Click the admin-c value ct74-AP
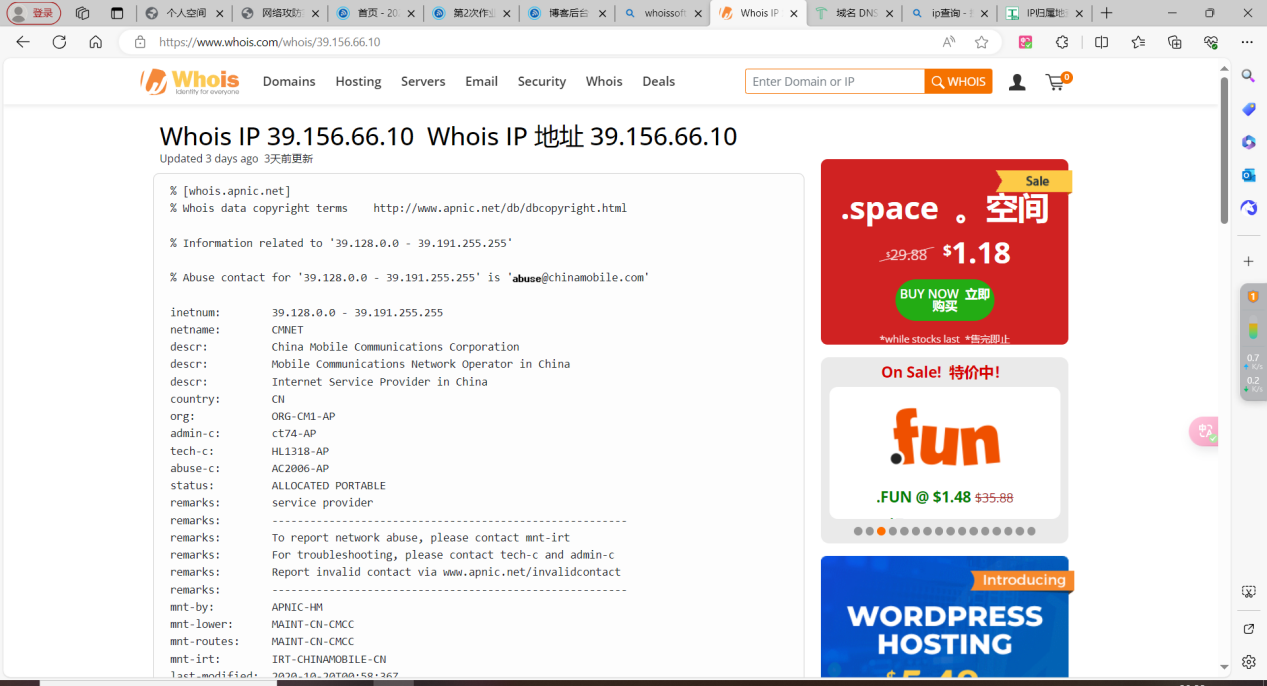Image resolution: width=1267 pixels, height=686 pixels. click(294, 433)
